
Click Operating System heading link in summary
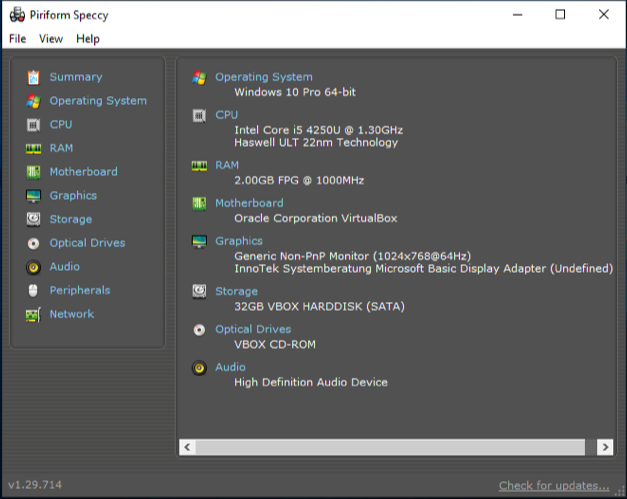pyautogui.click(x=264, y=77)
